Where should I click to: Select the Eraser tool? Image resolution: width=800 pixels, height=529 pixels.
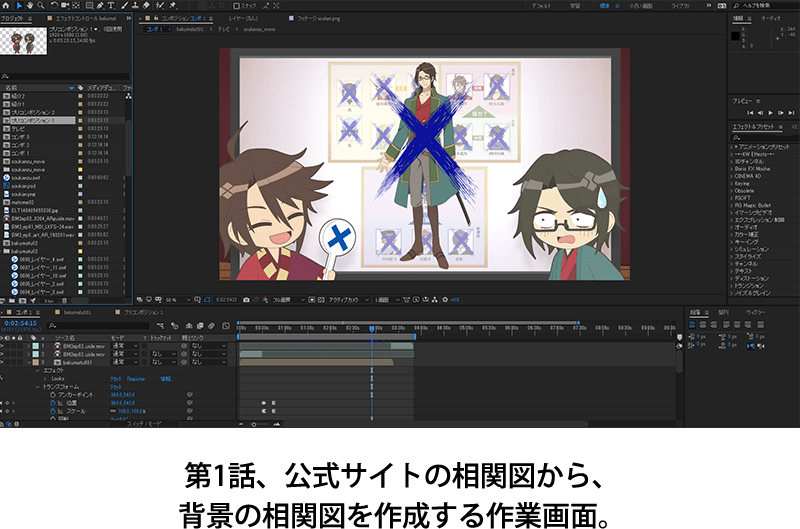click(x=146, y=5)
